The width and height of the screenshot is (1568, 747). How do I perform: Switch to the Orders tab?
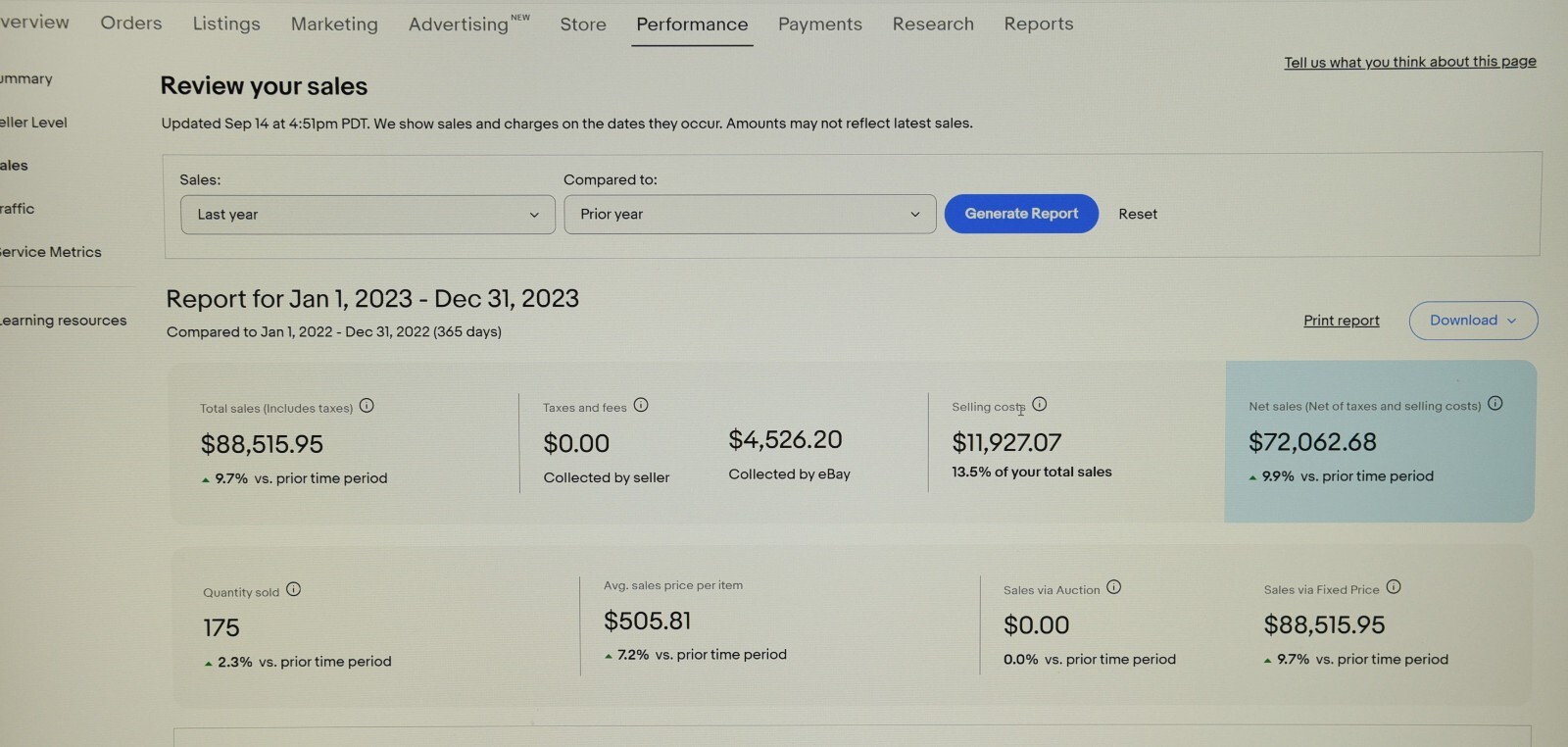(x=131, y=23)
